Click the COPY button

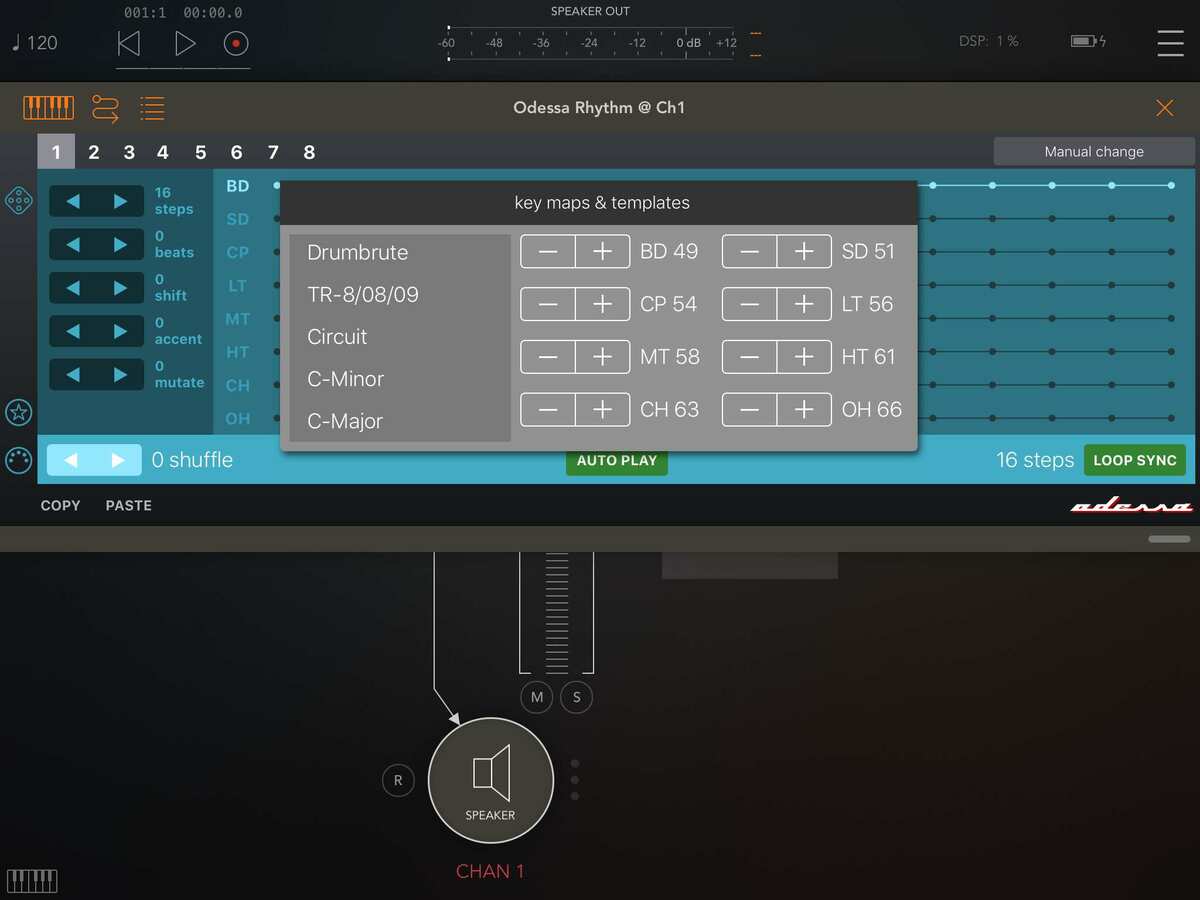(60, 506)
